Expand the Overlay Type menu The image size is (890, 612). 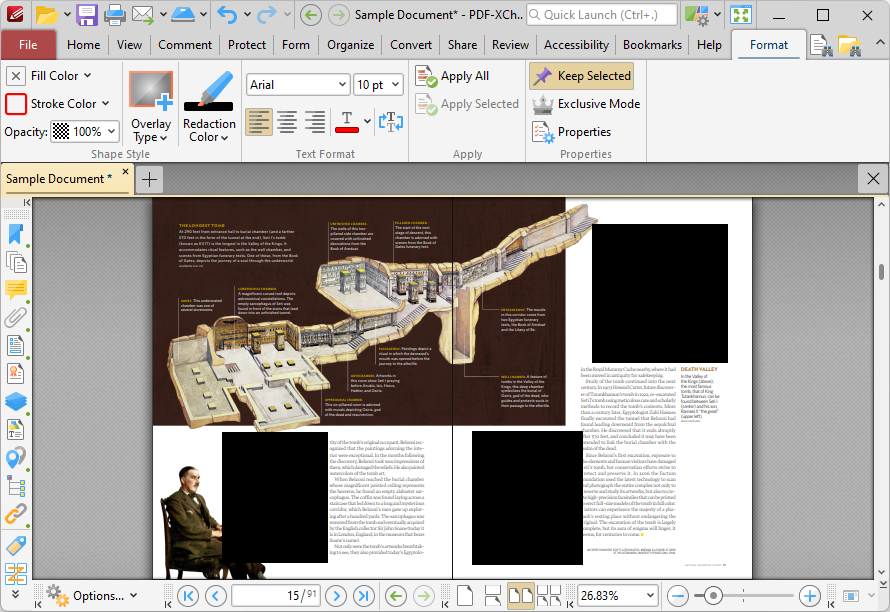click(150, 131)
